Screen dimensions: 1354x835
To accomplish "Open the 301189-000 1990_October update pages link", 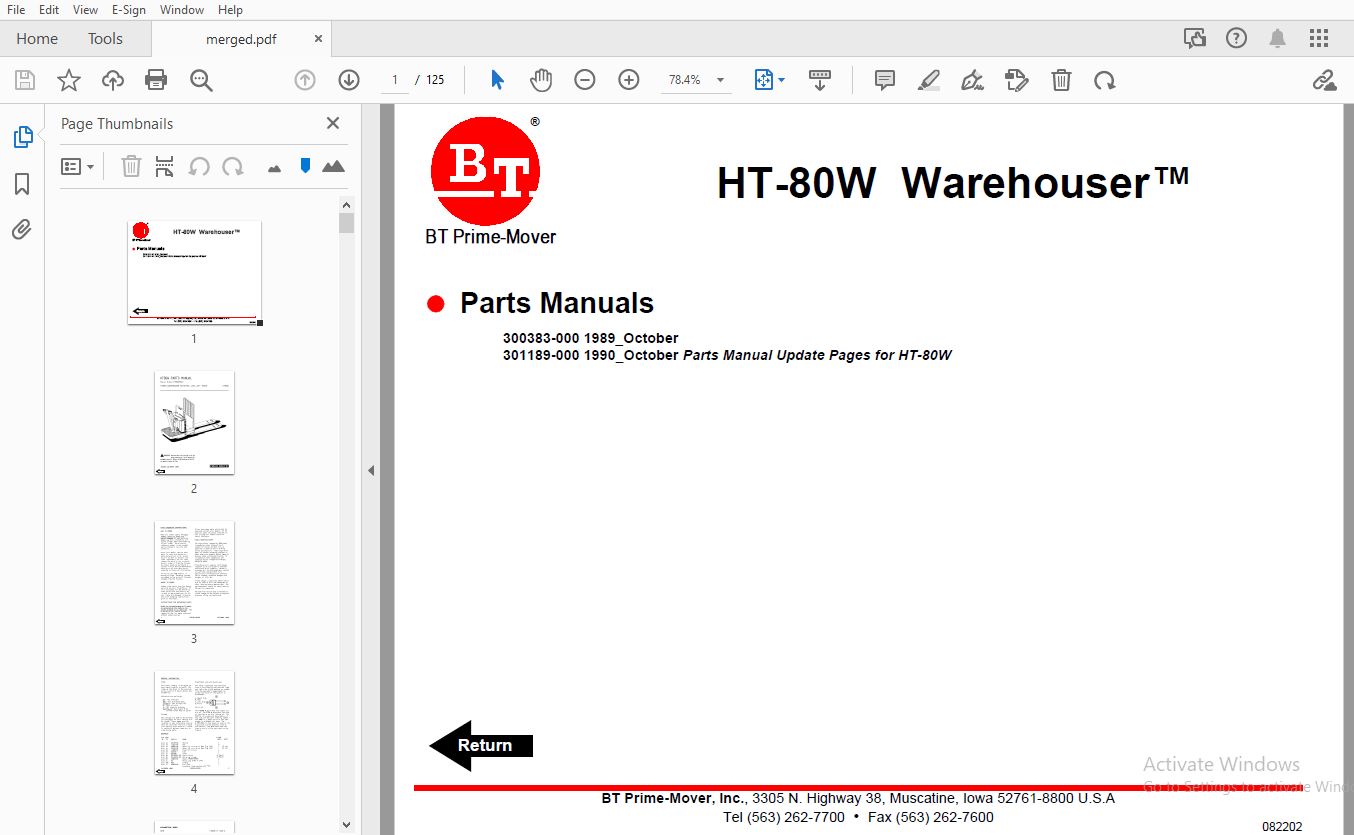I will [727, 355].
